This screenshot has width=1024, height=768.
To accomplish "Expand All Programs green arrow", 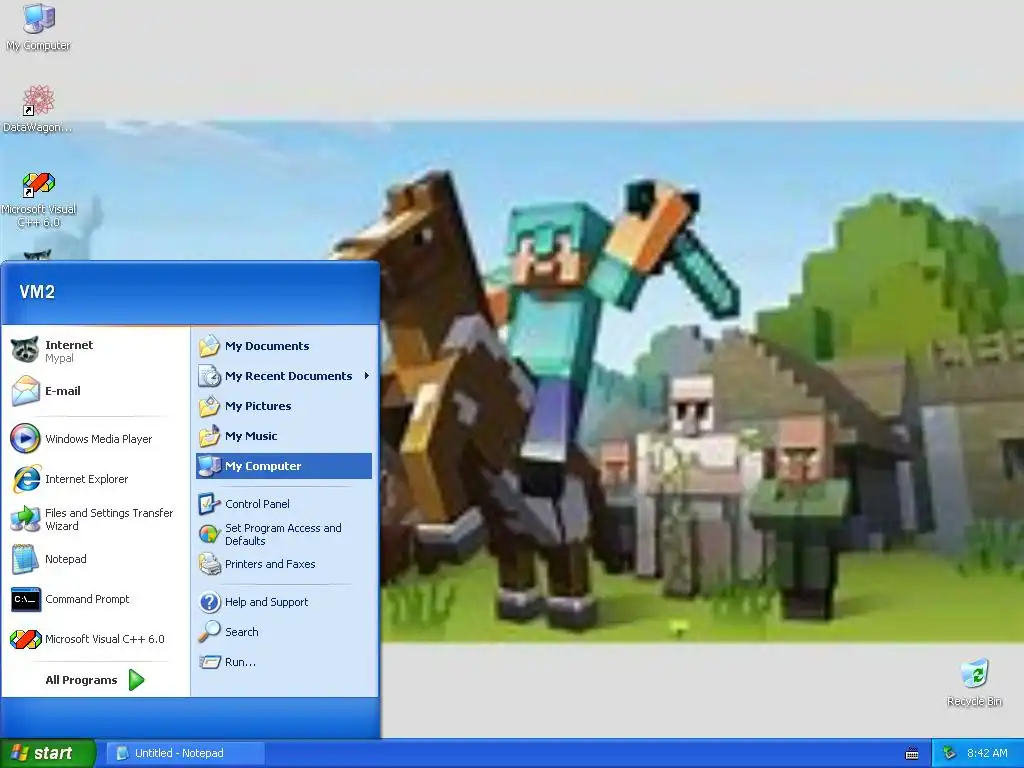I will [x=136, y=680].
